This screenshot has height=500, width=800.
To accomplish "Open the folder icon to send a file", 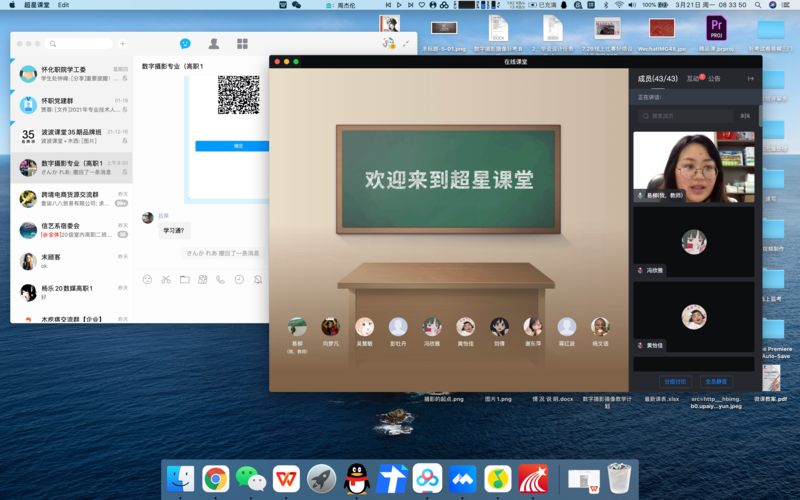I will point(184,280).
